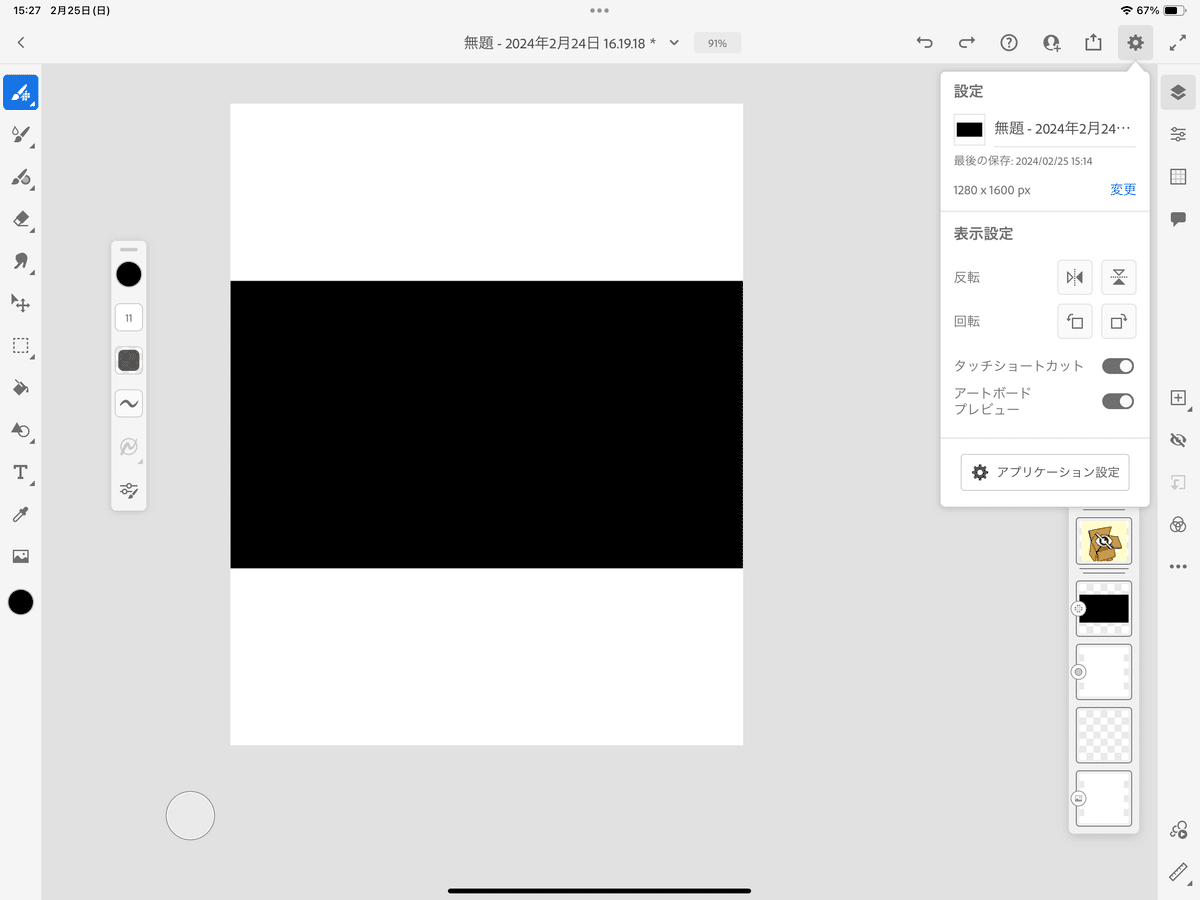1200x900 pixels.
Task: Close settings via the gear icon
Action: (1135, 43)
